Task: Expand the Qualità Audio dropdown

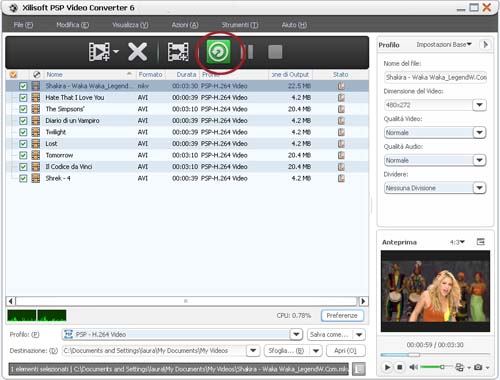Action: (479, 160)
